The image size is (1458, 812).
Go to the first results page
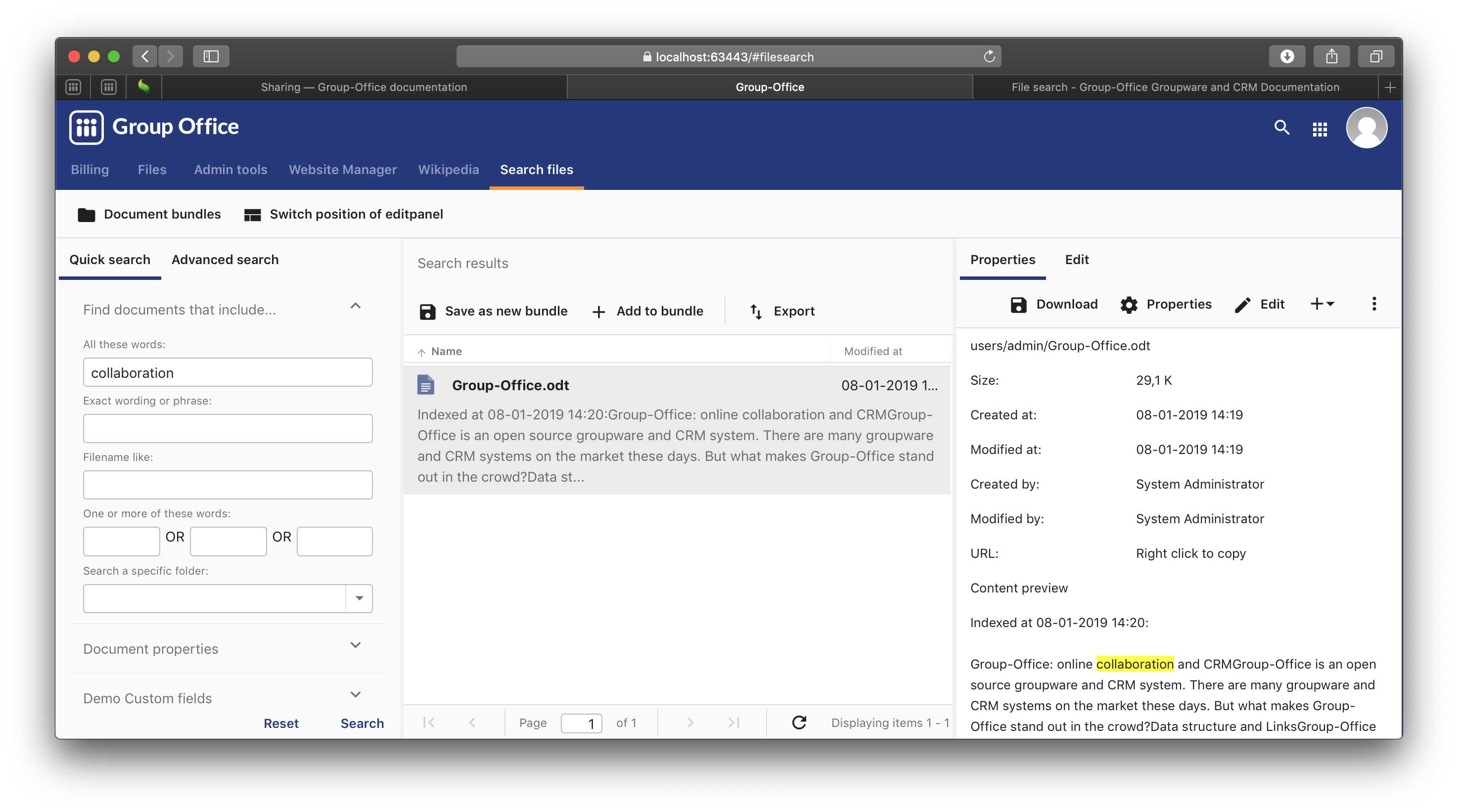[x=429, y=722]
